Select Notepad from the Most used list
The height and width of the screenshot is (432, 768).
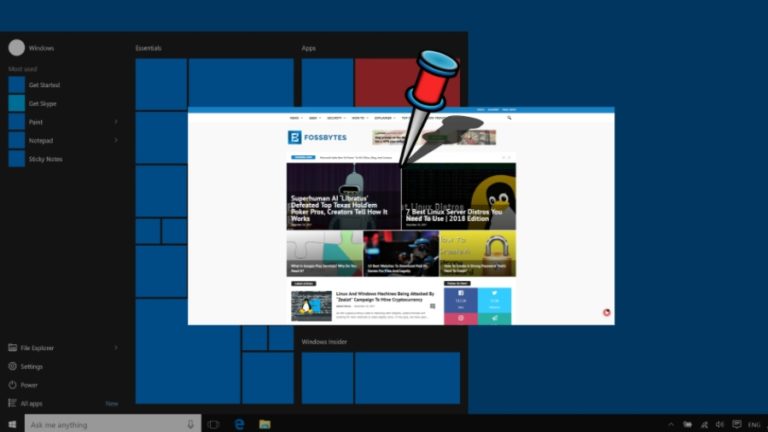pyautogui.click(x=41, y=141)
